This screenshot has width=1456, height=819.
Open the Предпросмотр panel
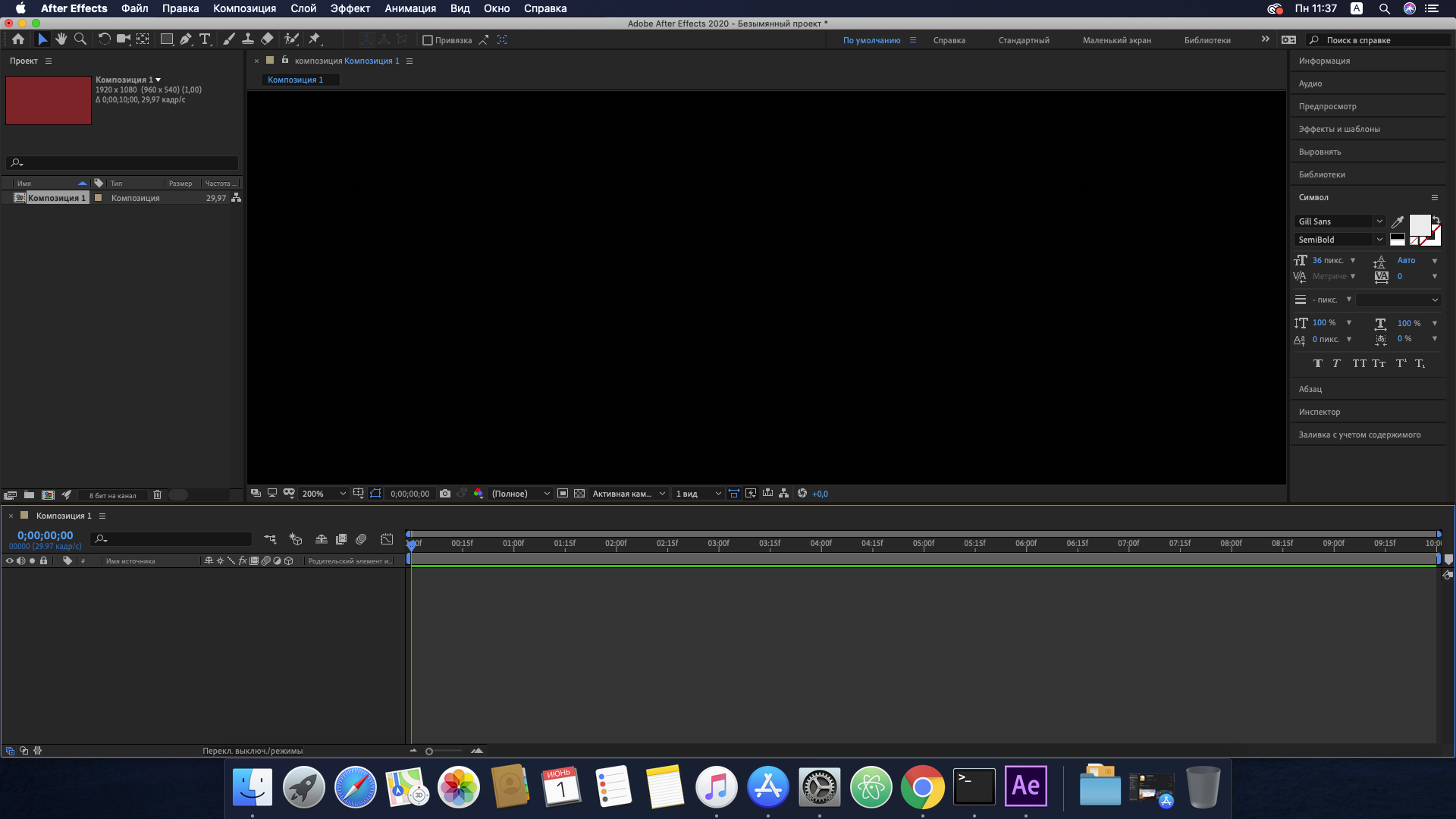(x=1327, y=106)
